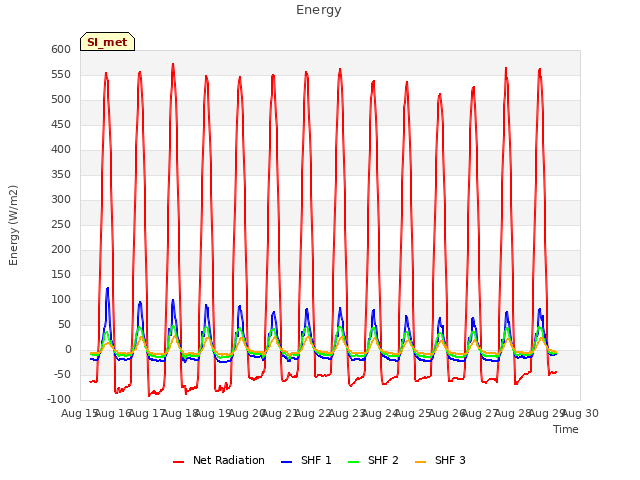Click the 600 y-axis tick label
640x480 pixels.
tap(61, 49)
